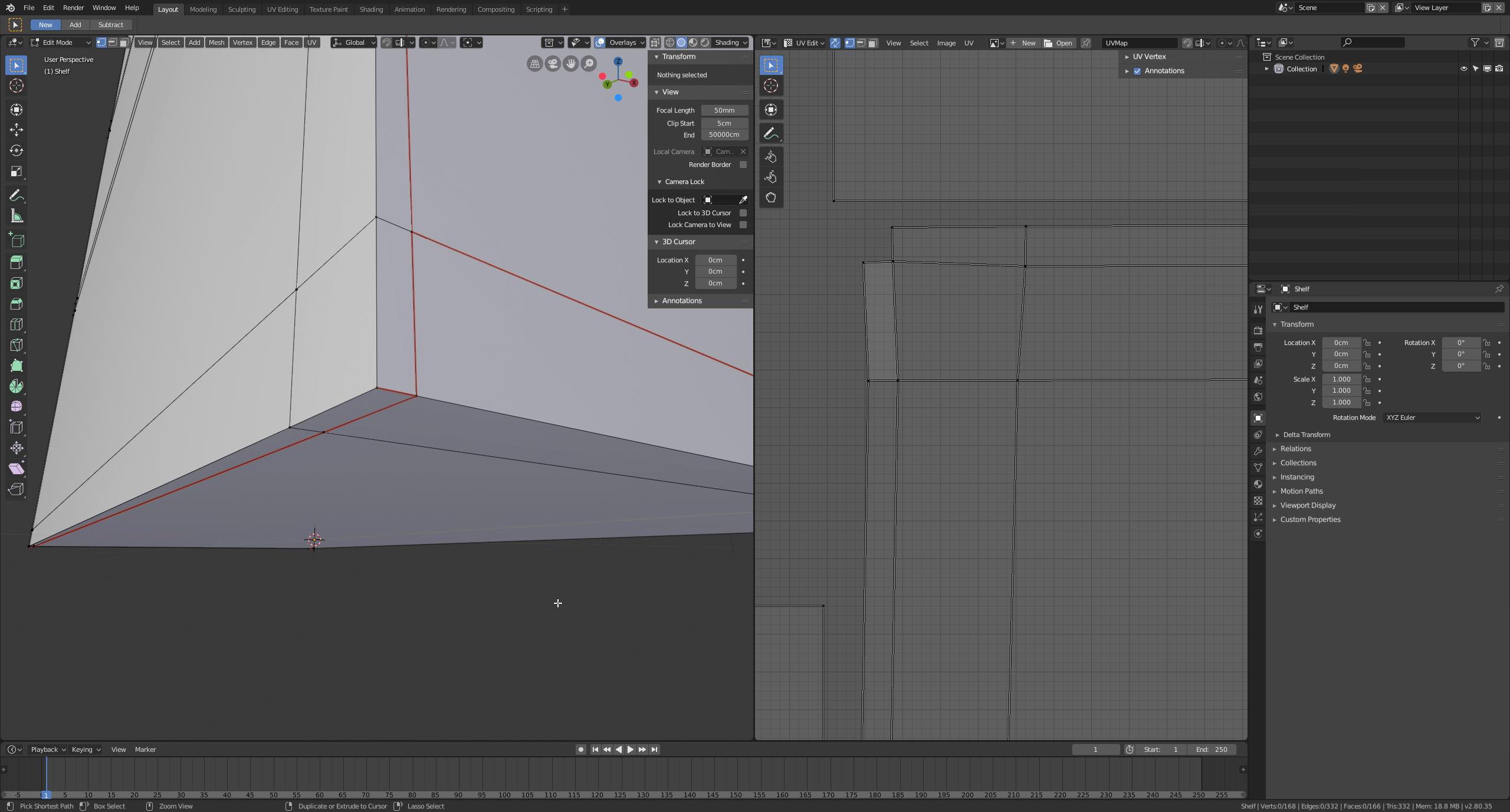
Task: Switch to the Sculpting workspace tab
Action: [242, 9]
